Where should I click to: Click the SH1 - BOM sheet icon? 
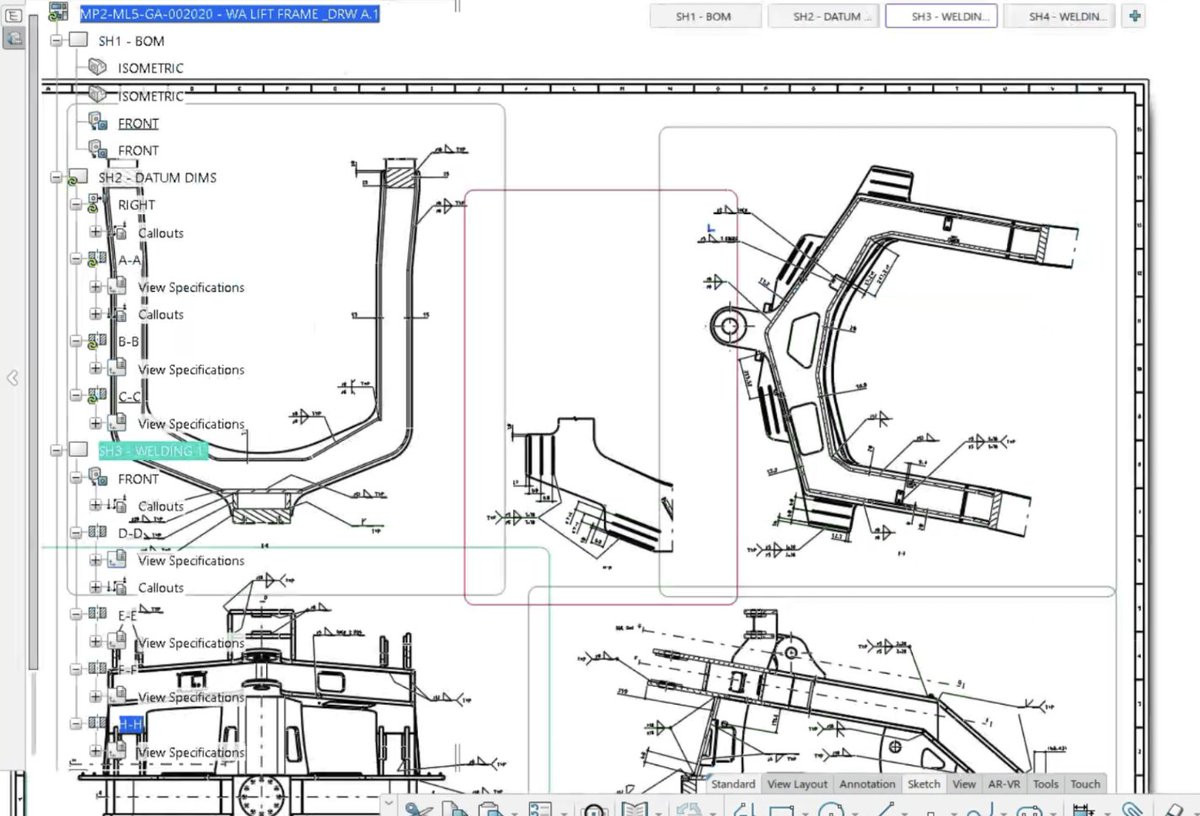point(79,41)
